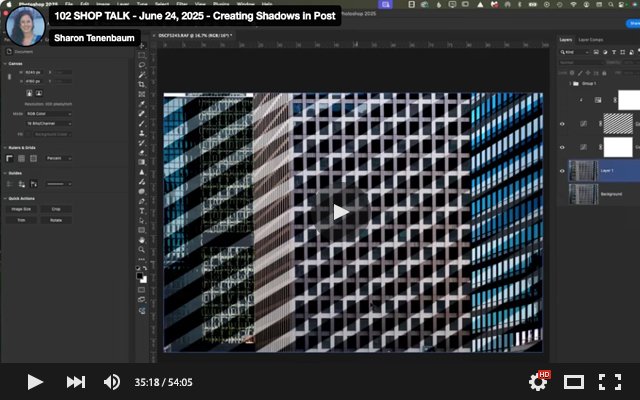Filter layers by shape layer icon
640x400 pixels.
coord(622,52)
